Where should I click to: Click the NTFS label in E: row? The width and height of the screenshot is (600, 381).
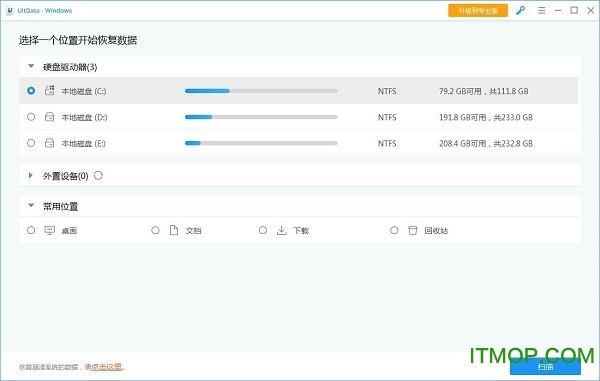(387, 143)
